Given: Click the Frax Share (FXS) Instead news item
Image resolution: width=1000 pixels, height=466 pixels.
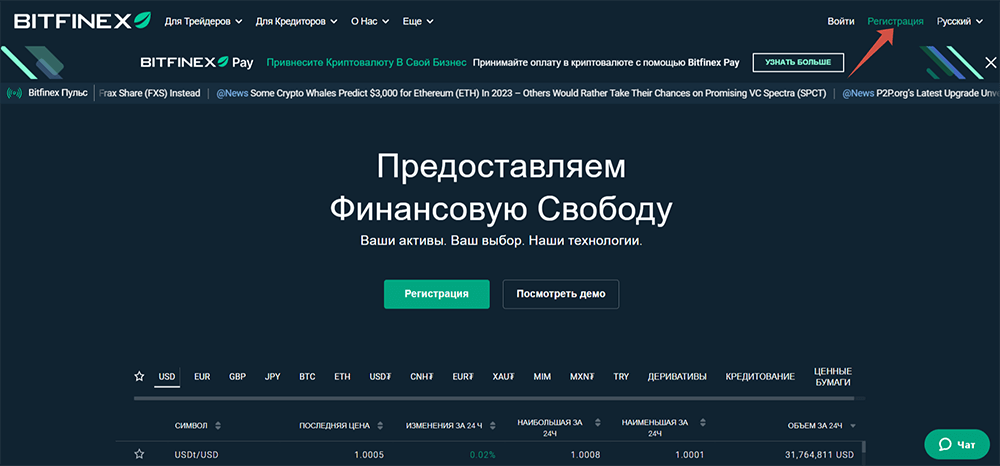Looking at the screenshot, I should (x=150, y=94).
